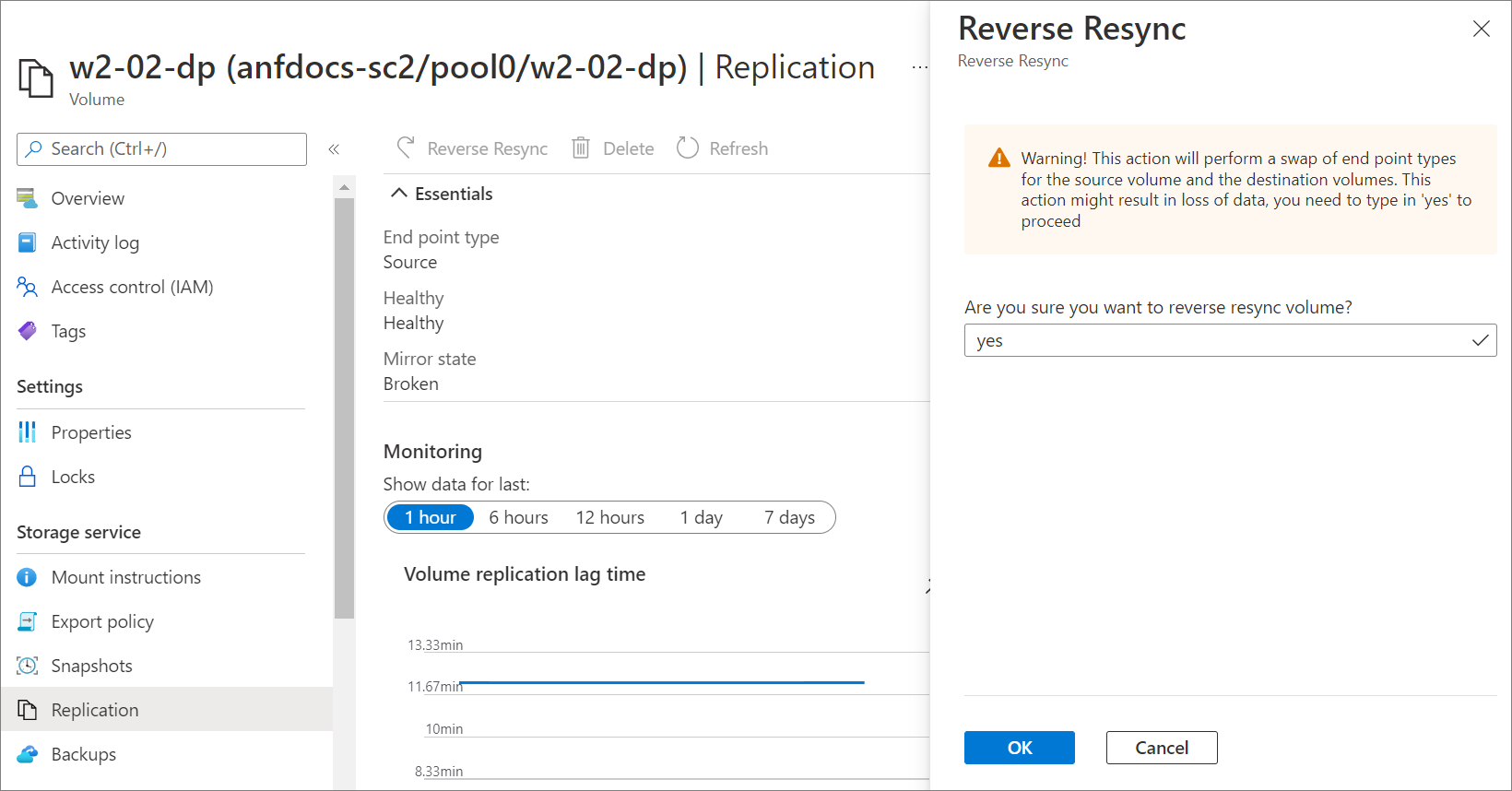Select the 7 days time range

click(789, 517)
